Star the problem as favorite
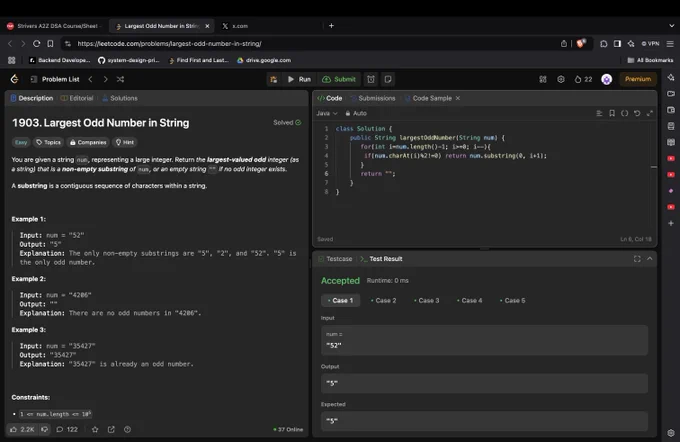 tap(95, 429)
